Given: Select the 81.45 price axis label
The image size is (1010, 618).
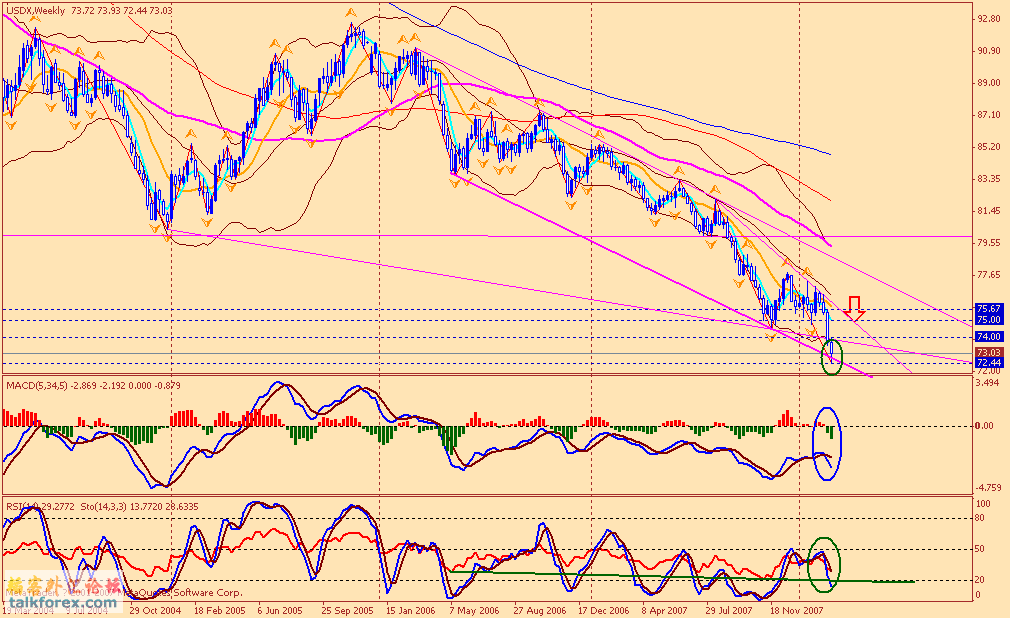Looking at the screenshot, I should click(989, 211).
